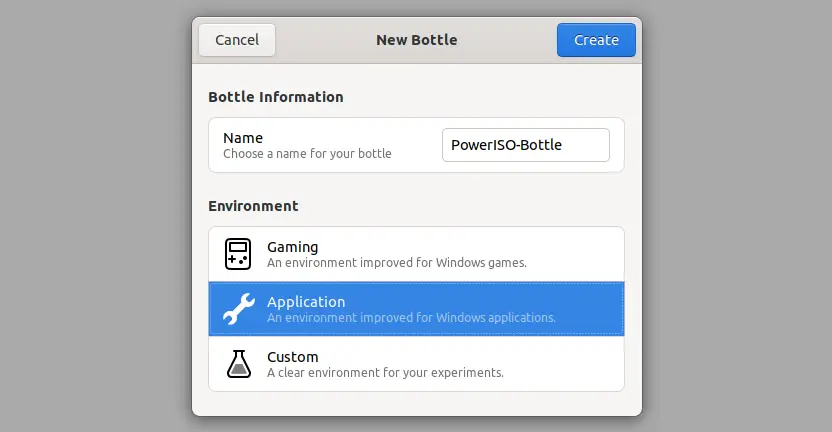Image resolution: width=832 pixels, height=432 pixels.
Task: Click "A clear environment for your experiments" text
Action: click(385, 373)
